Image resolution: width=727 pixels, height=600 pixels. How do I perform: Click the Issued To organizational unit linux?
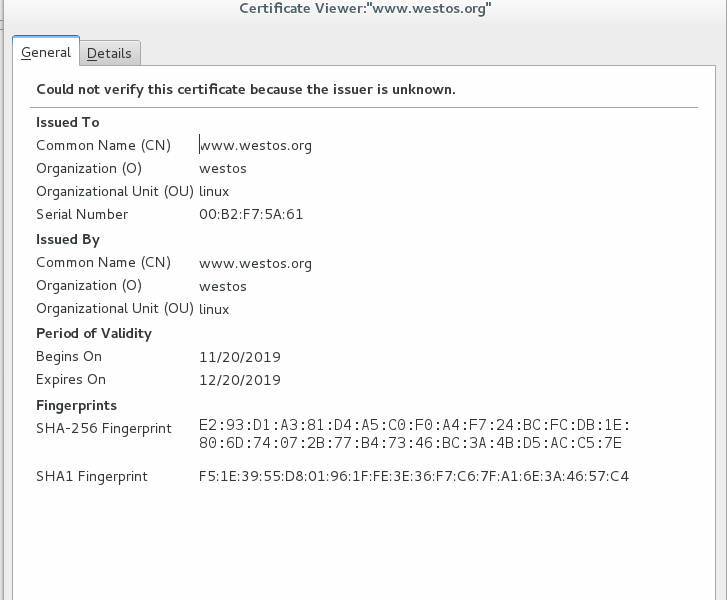[x=214, y=191]
